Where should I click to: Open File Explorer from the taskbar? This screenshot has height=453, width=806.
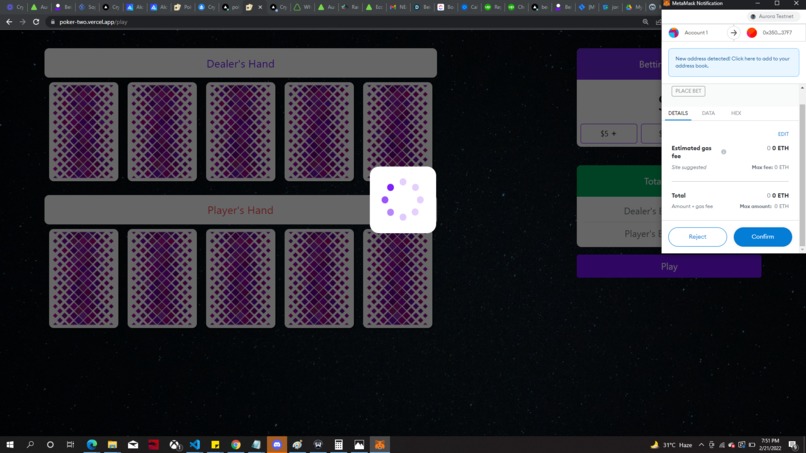pyautogui.click(x=112, y=444)
